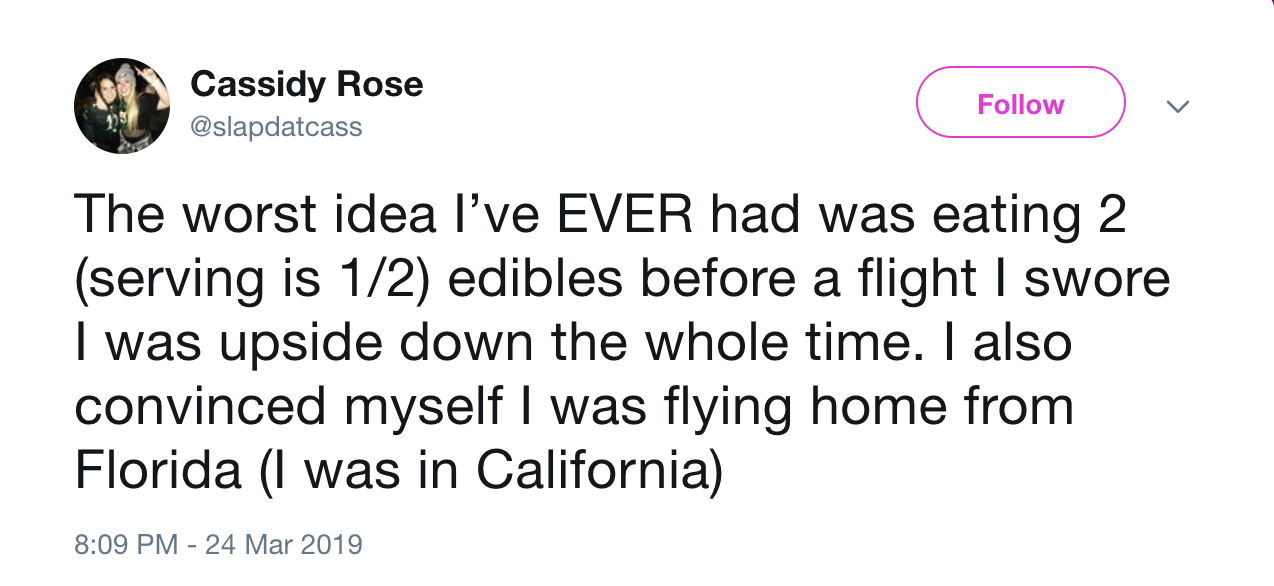The height and width of the screenshot is (586, 1274).
Task: Open the dropdown arrow in the top-right corner
Action: coord(1178,105)
